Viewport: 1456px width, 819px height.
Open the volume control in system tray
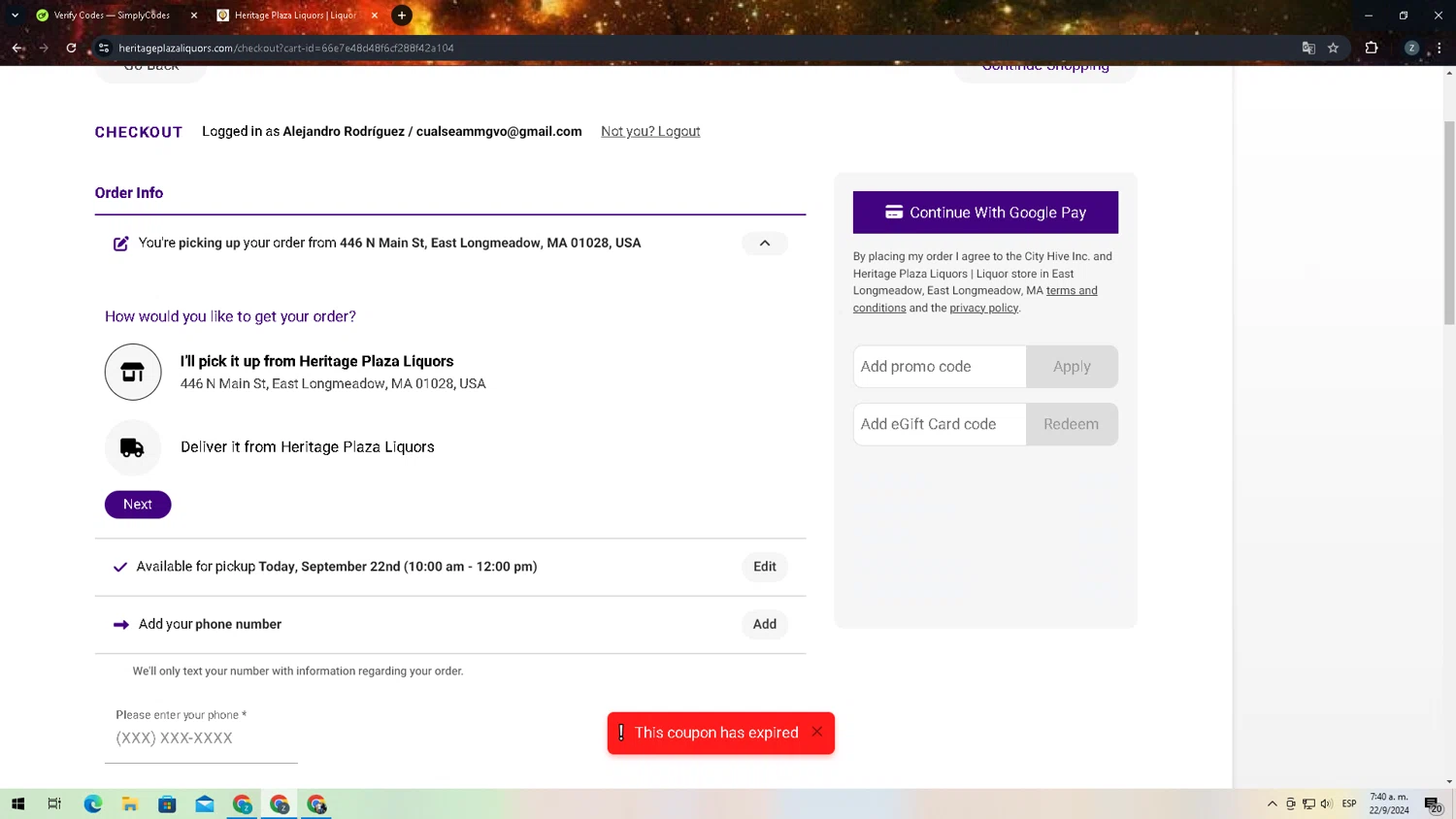tap(1327, 804)
